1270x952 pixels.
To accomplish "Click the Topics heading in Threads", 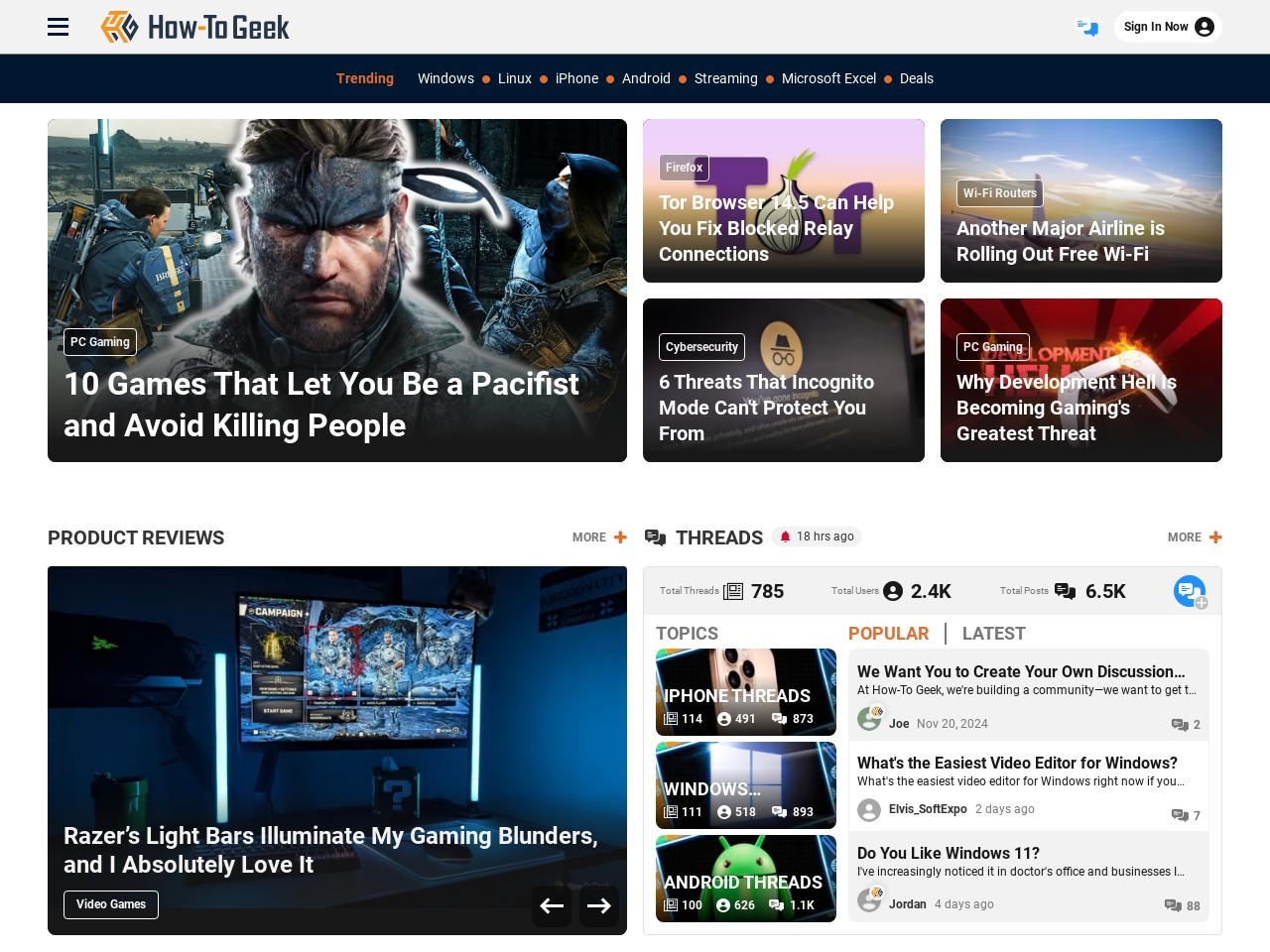I will point(687,634).
